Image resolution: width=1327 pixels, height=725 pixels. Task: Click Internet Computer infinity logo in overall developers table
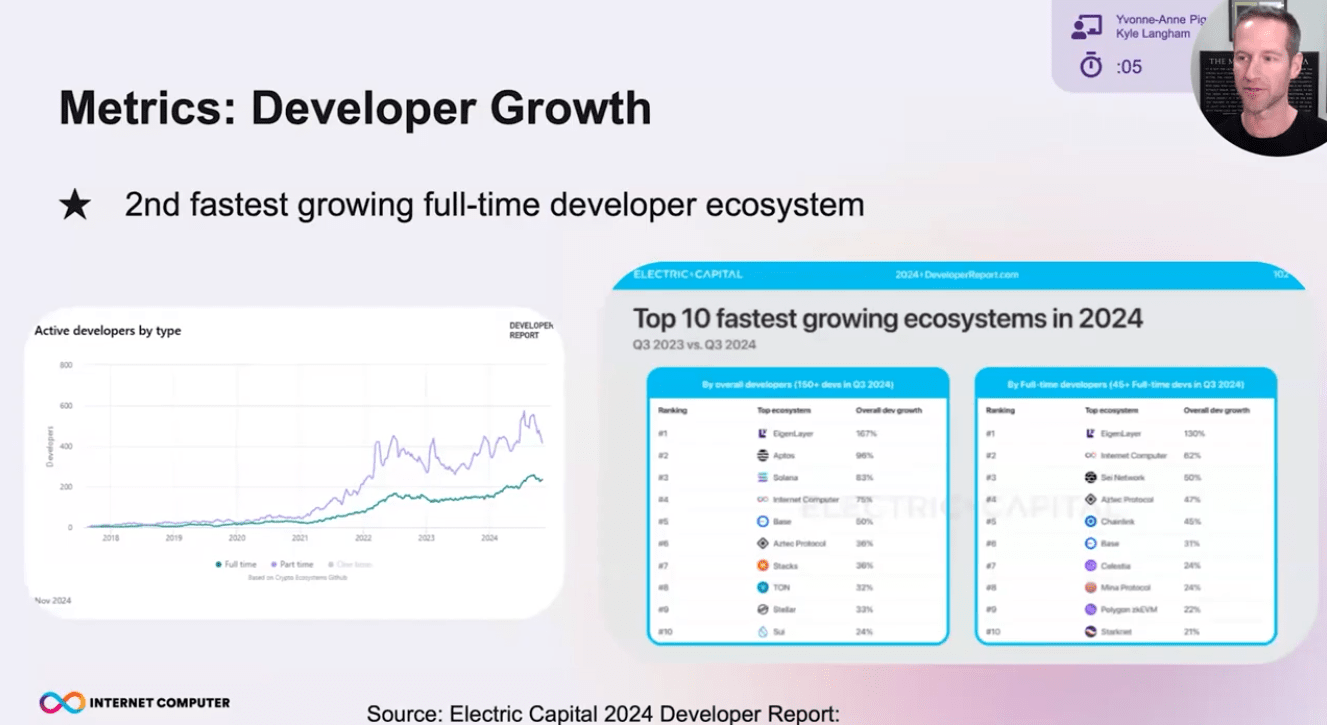763,499
